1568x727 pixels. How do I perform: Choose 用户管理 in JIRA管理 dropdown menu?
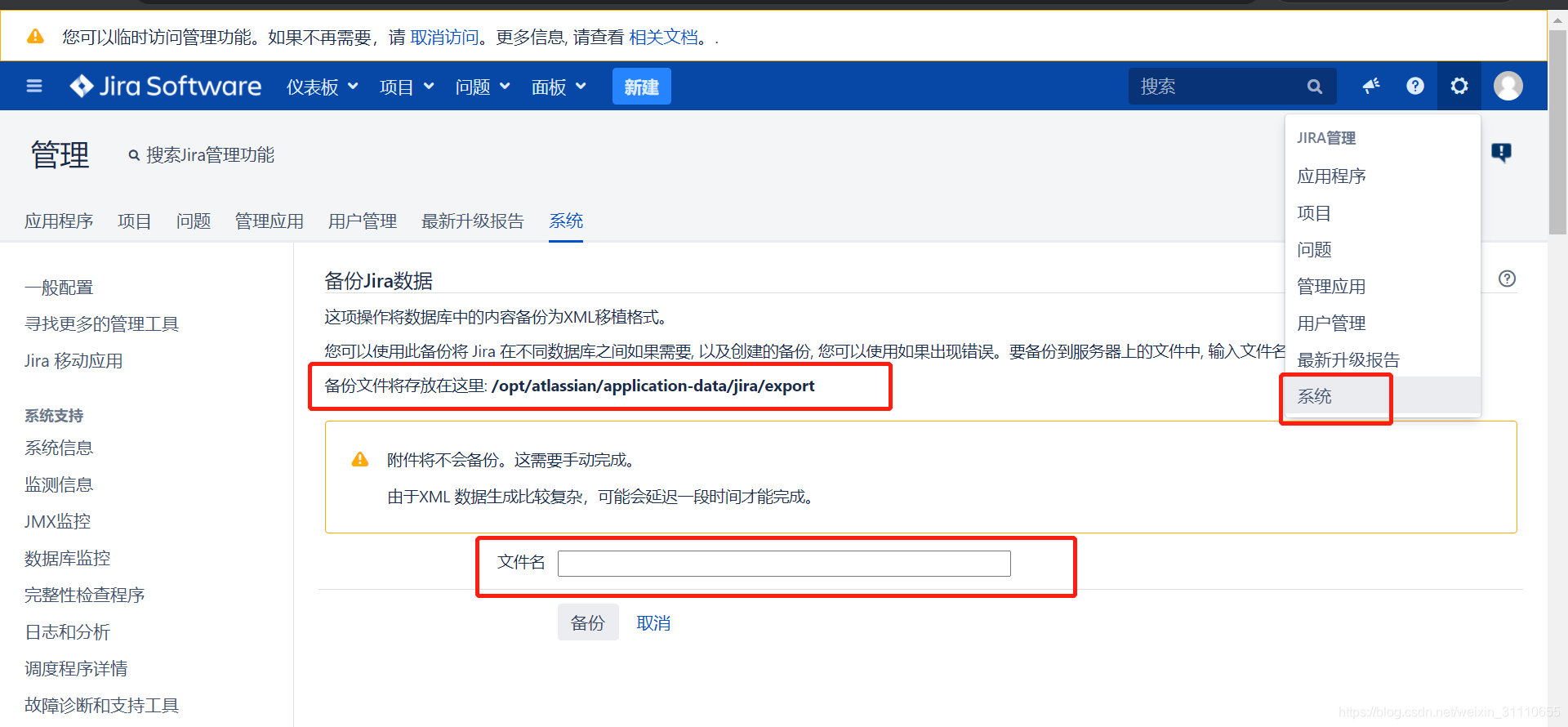point(1383,323)
